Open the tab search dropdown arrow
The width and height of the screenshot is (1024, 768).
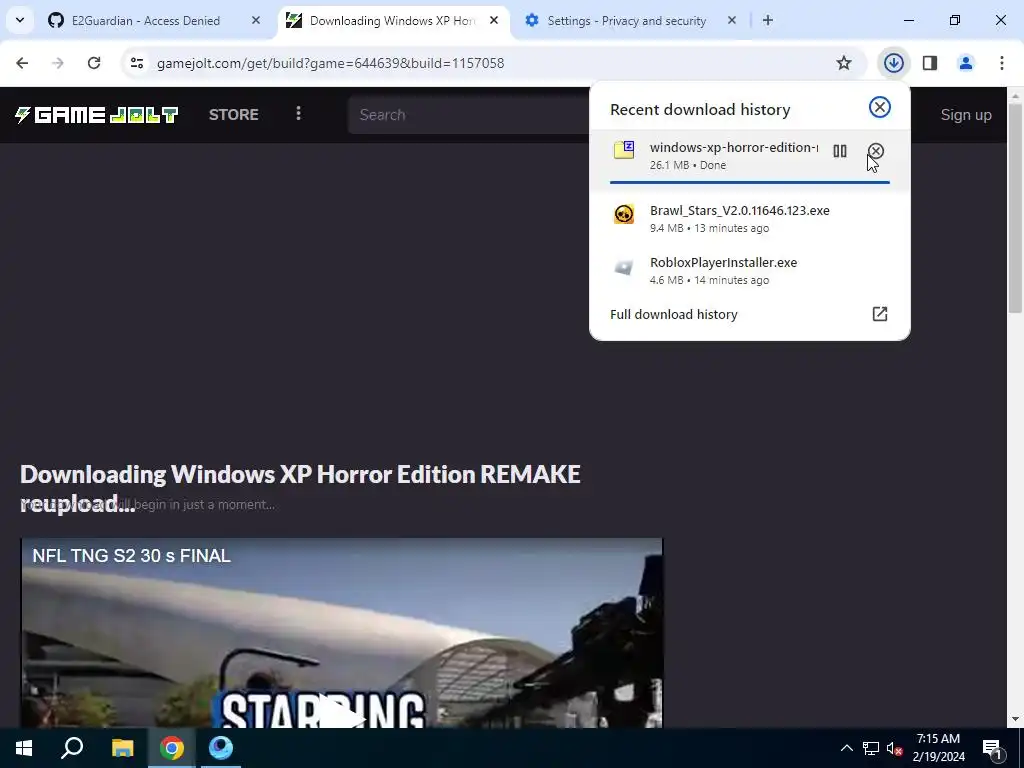[x=20, y=20]
